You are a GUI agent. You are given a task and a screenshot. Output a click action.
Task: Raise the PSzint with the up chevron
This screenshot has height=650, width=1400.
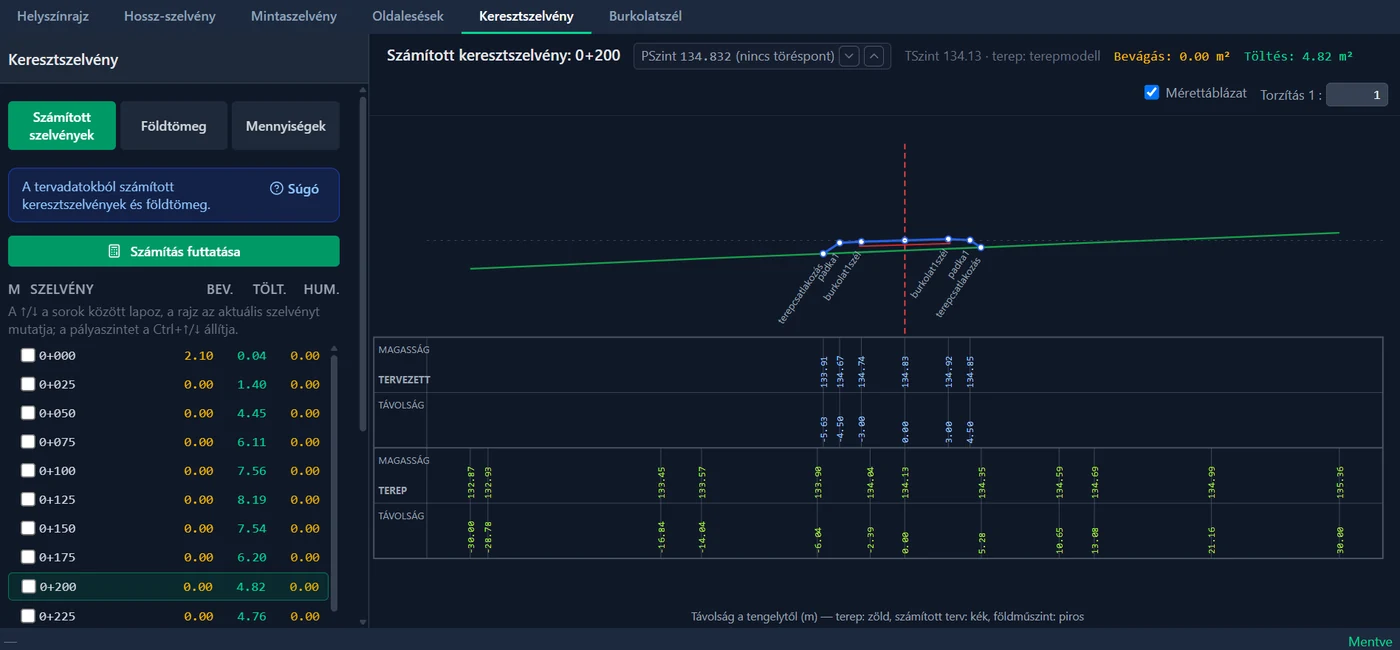click(875, 56)
